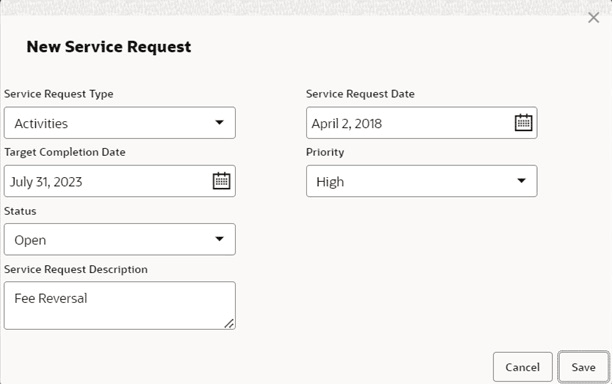
Task: Open the Service Request Date calendar picker
Action: coord(523,123)
